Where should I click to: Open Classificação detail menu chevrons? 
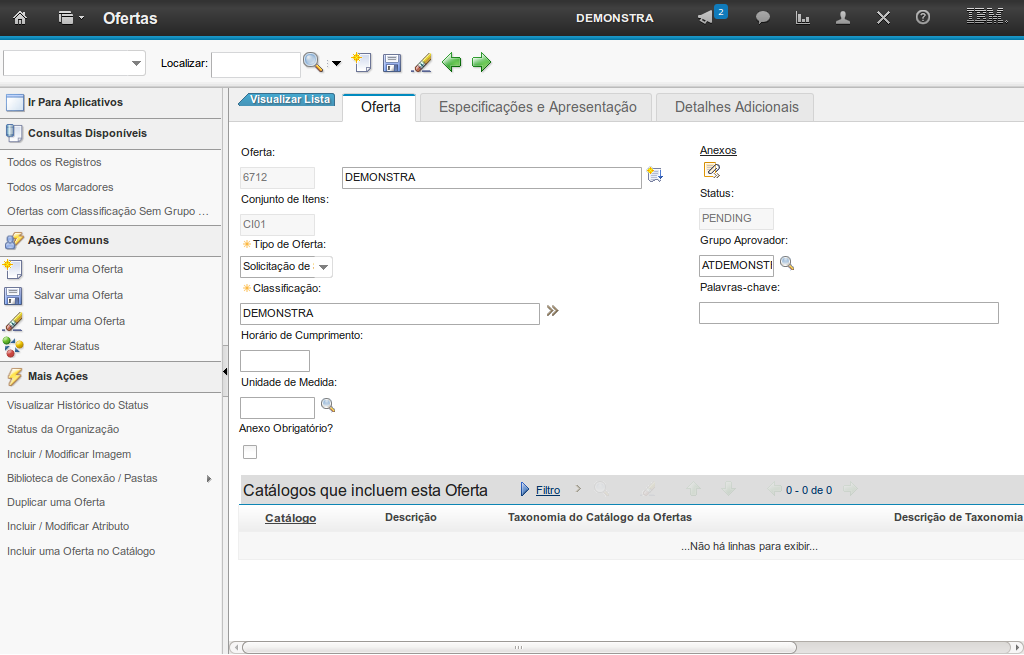(552, 312)
